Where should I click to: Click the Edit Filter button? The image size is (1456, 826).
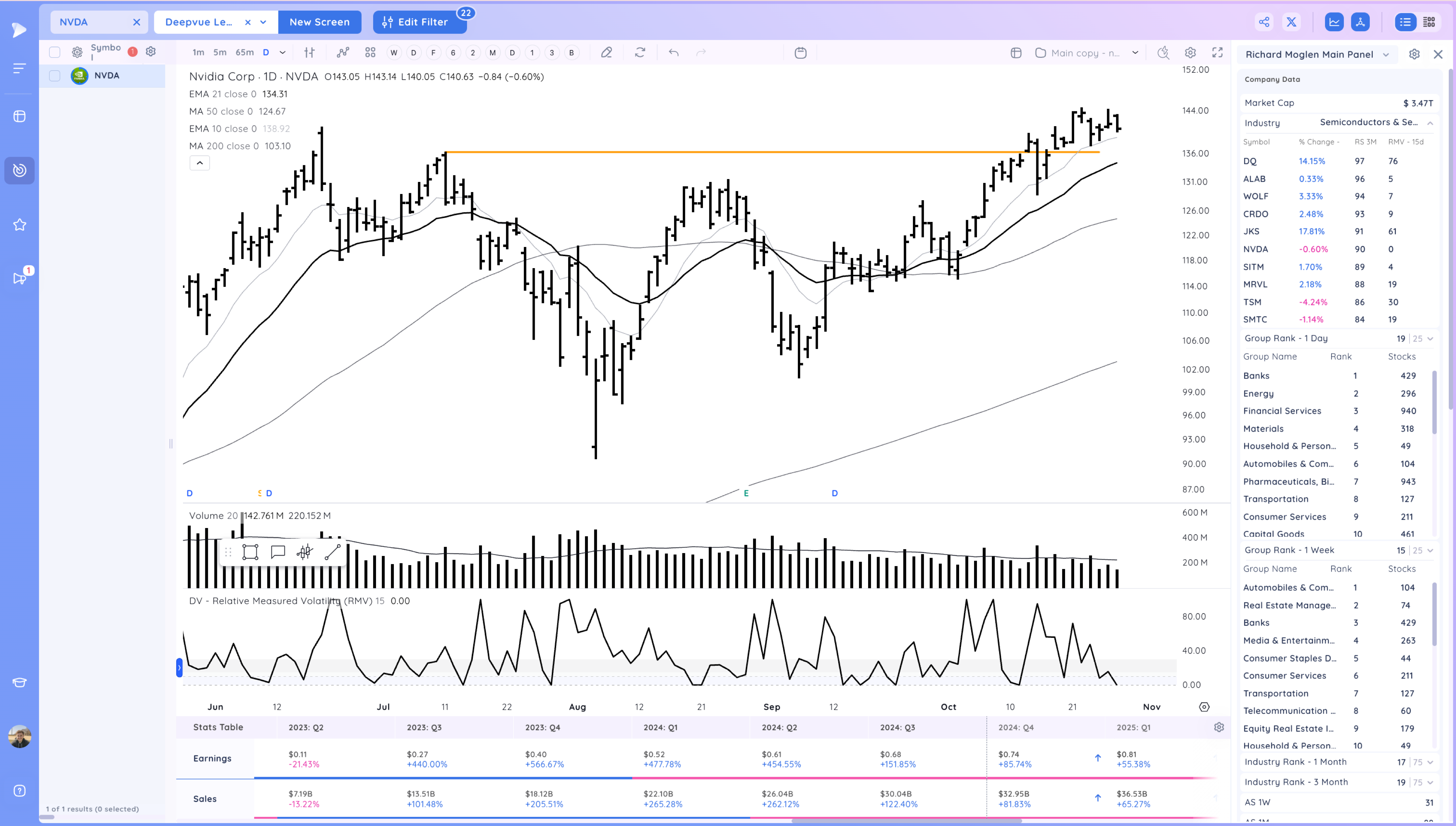pos(415,22)
